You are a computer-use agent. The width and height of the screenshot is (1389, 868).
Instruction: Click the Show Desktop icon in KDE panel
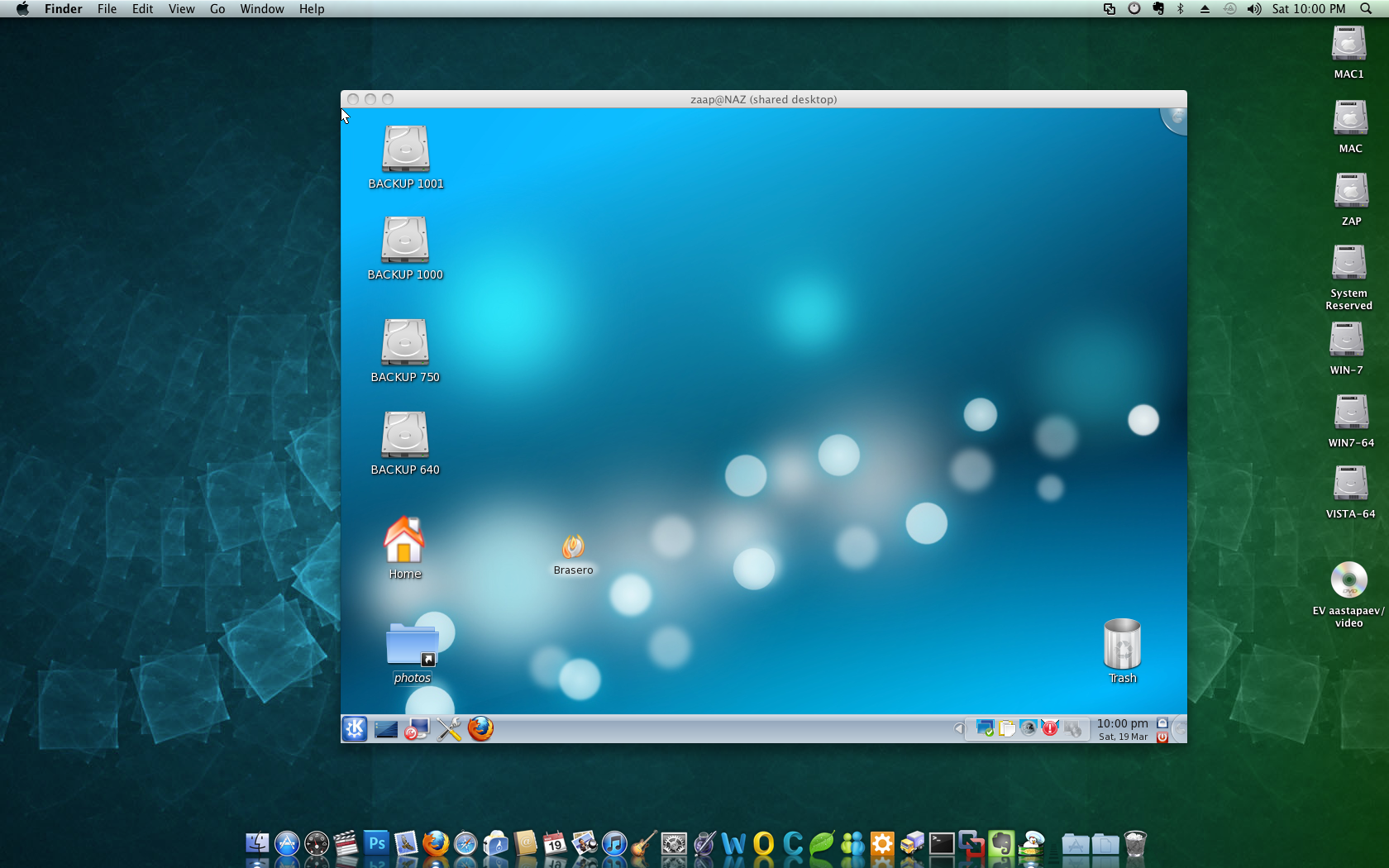386,729
